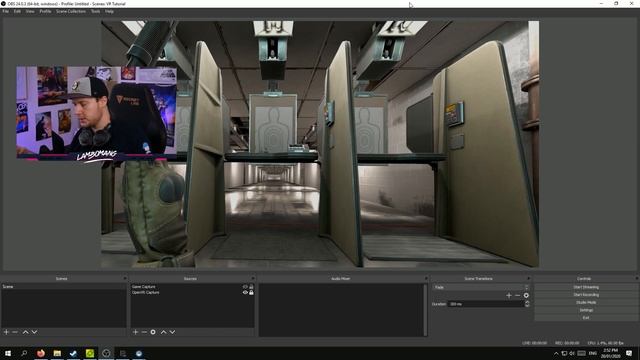
Task: Pop out the Sources dock
Action: tap(253, 278)
